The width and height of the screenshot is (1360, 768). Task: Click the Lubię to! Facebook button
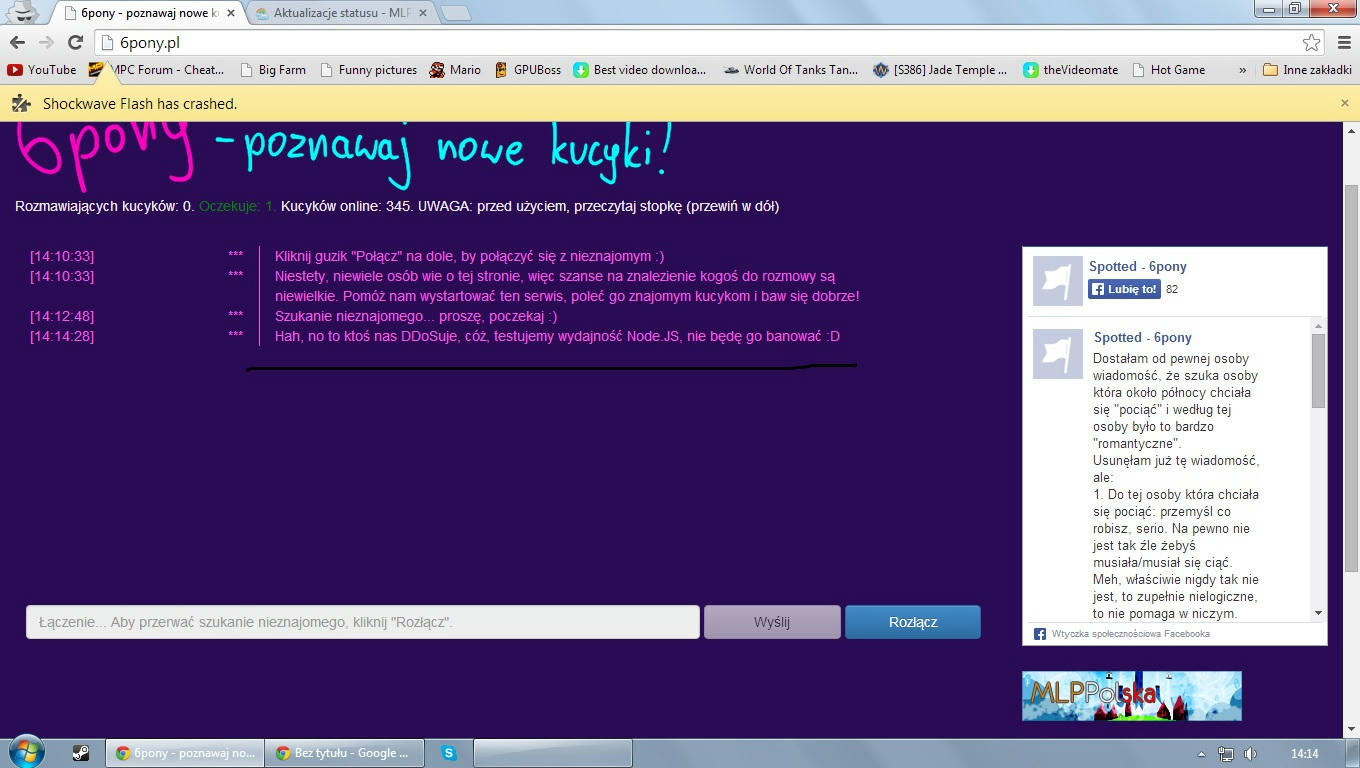1124,289
